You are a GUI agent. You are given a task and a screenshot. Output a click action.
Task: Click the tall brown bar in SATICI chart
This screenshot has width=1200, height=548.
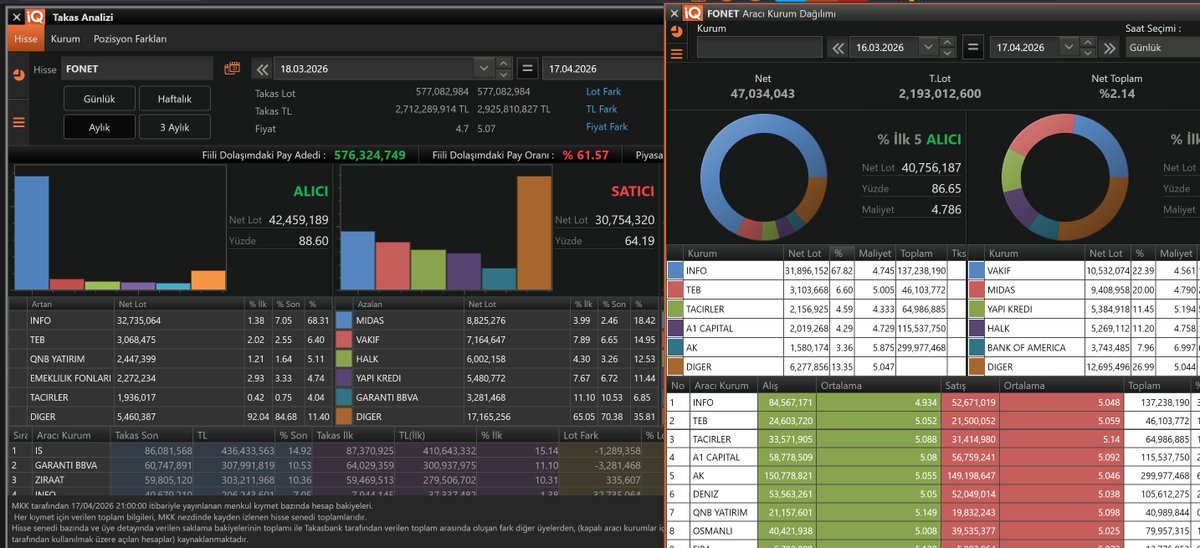point(535,233)
